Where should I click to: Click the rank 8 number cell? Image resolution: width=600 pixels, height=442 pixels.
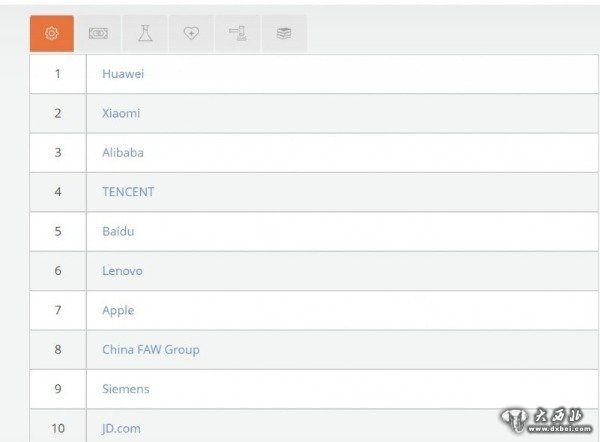pyautogui.click(x=58, y=350)
